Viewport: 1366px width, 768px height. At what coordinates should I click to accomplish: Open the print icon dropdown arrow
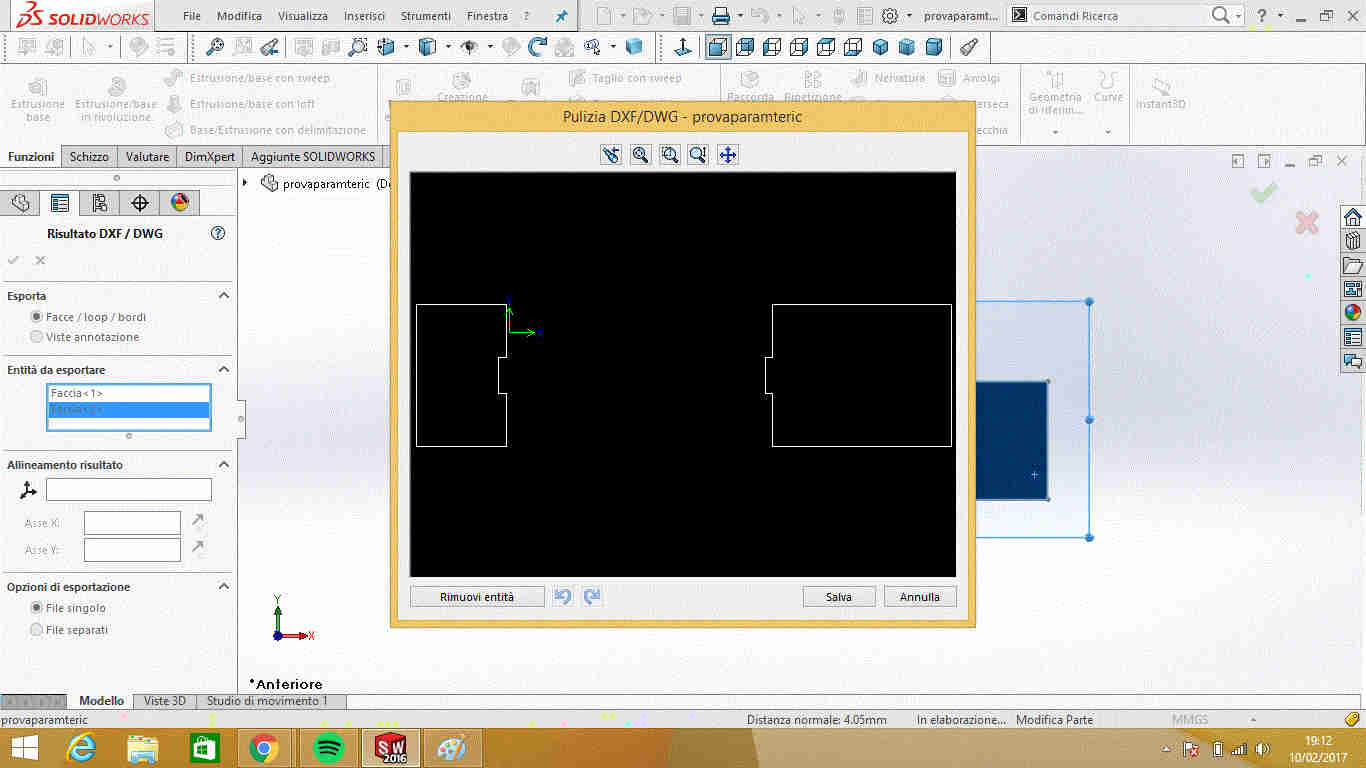[x=740, y=16]
